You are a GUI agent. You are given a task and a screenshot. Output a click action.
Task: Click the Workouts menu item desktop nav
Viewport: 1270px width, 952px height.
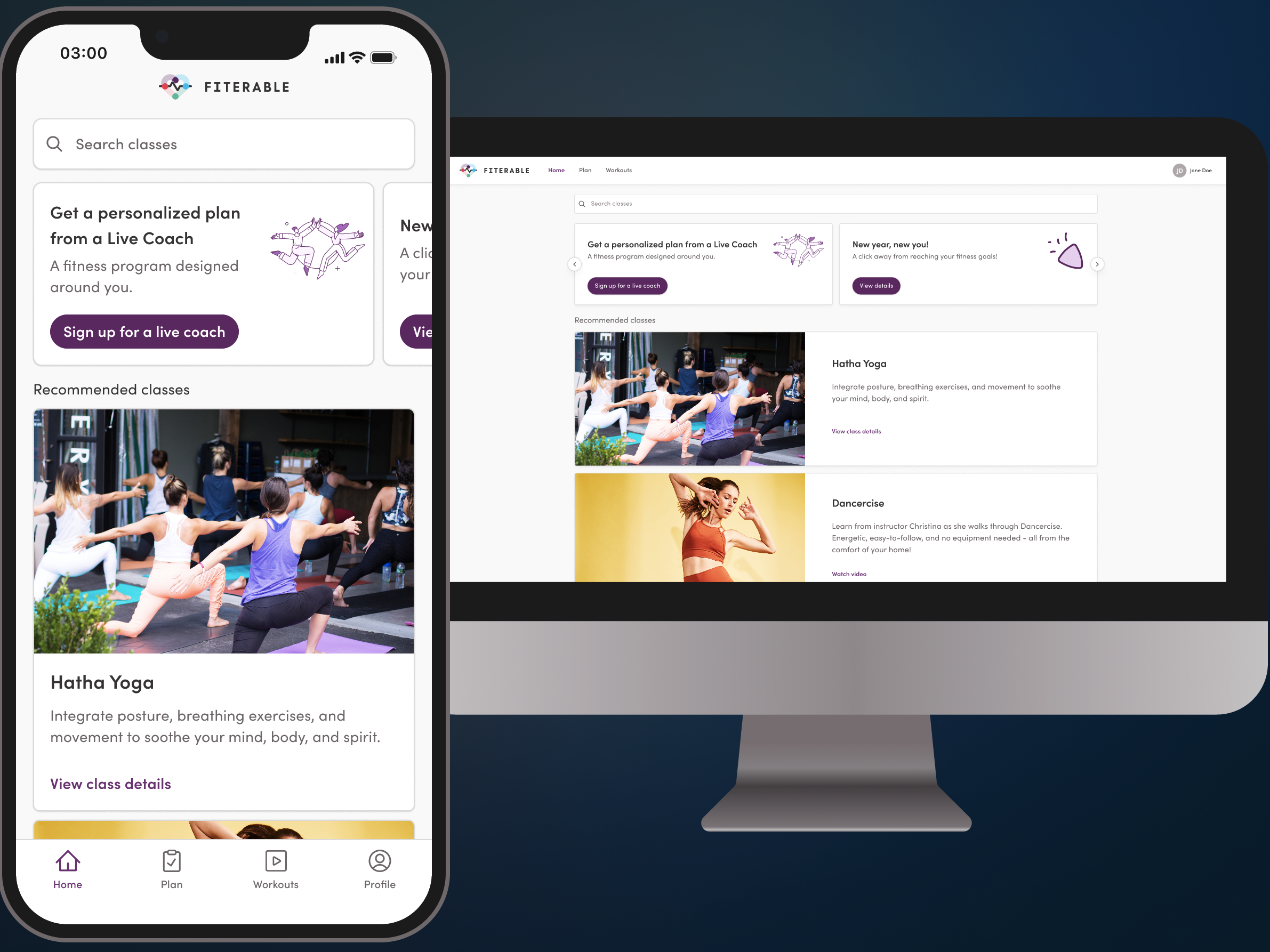tap(618, 170)
